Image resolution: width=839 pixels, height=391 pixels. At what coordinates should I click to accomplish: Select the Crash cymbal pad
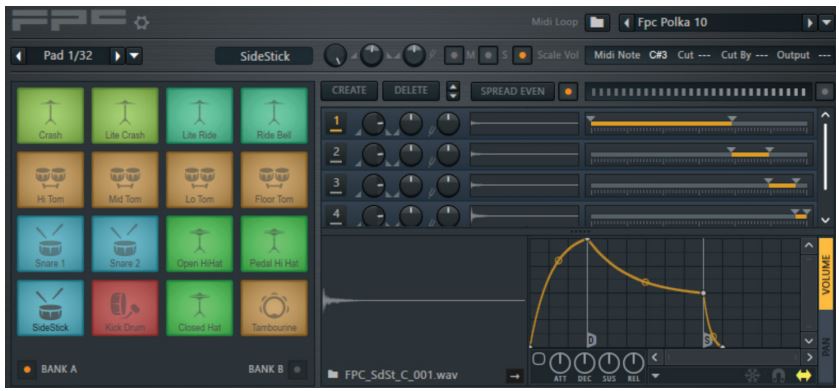tap(50, 116)
